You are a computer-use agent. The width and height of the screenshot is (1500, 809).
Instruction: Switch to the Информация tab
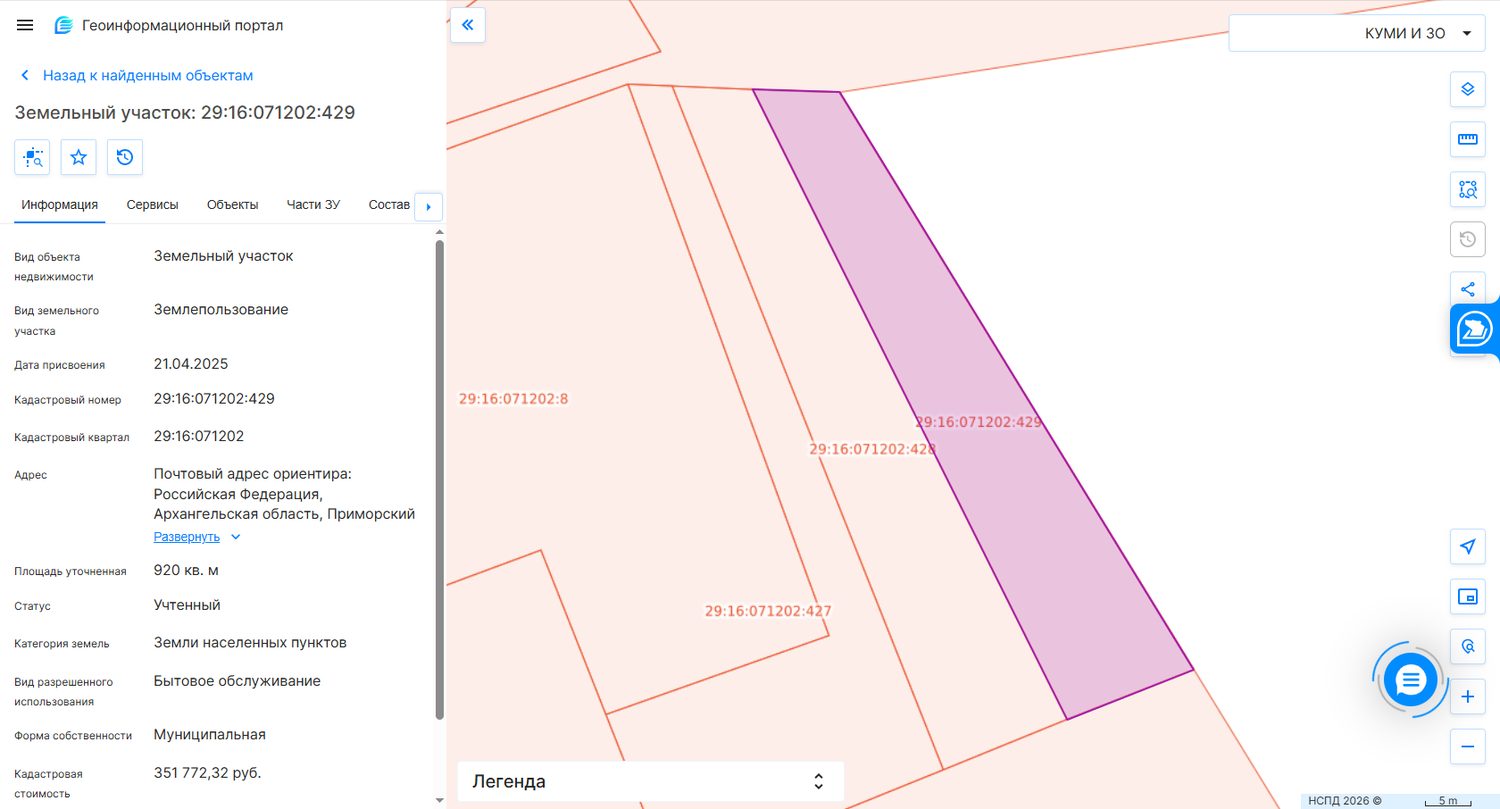[x=60, y=205]
